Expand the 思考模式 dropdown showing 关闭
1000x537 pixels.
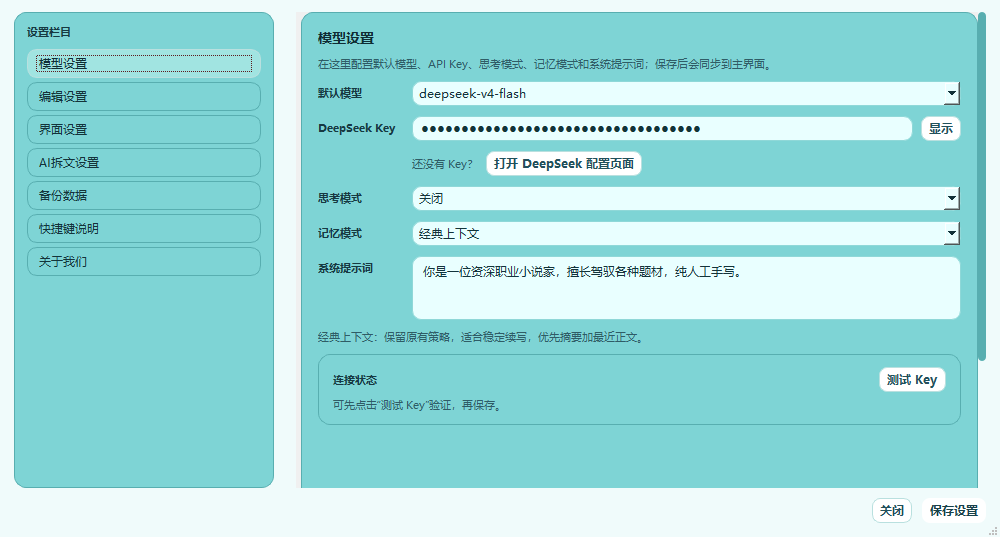[686, 198]
